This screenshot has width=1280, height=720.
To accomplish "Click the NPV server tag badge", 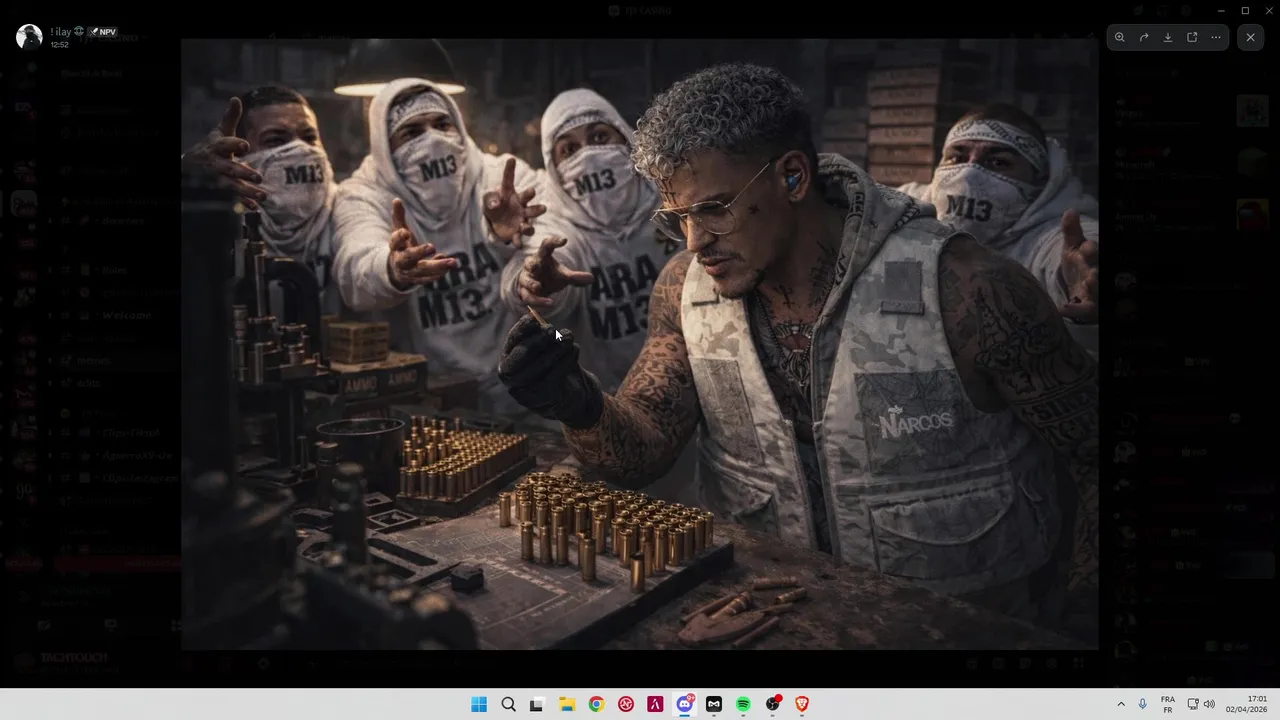I will pos(103,32).
